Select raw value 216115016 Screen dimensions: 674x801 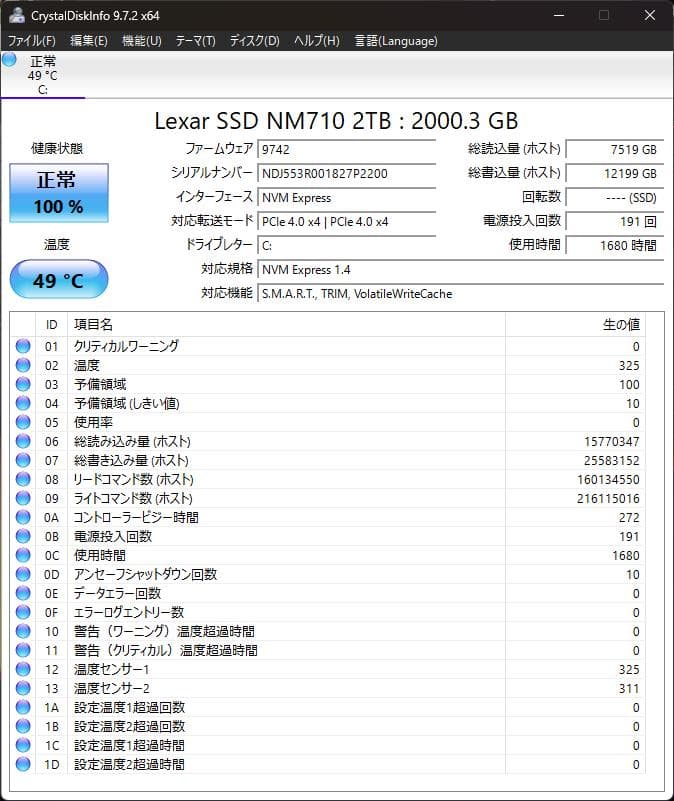point(609,499)
